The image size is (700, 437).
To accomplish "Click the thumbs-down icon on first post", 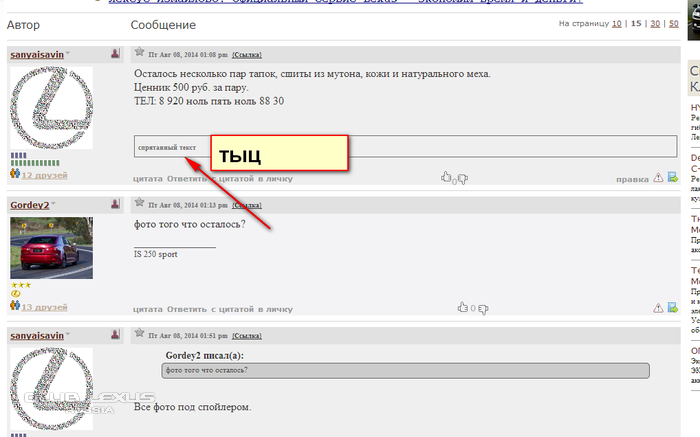I will pos(463,179).
